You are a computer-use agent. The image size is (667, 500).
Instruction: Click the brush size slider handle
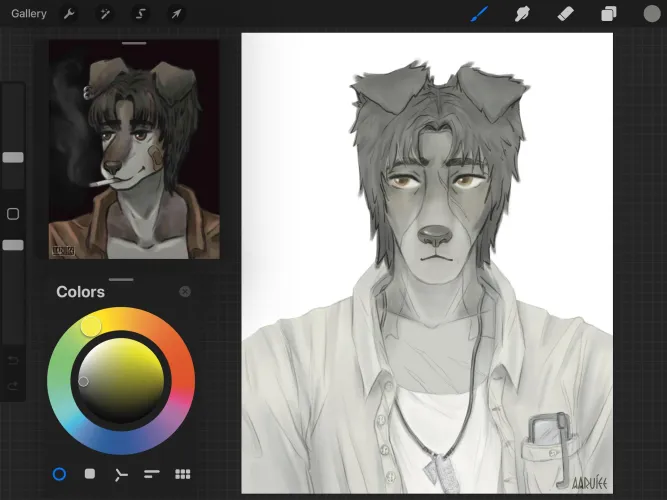tap(13, 157)
